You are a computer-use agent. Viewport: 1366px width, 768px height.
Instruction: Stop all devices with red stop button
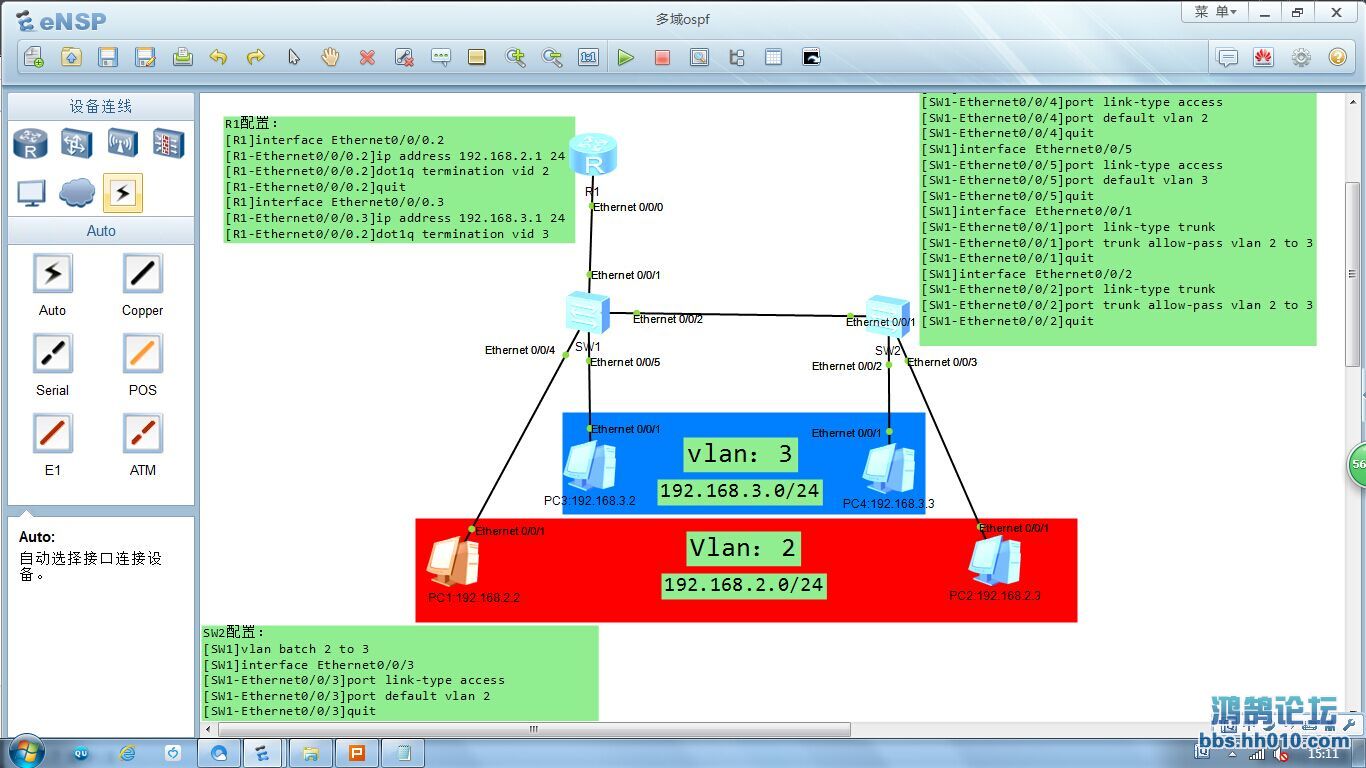[662, 57]
